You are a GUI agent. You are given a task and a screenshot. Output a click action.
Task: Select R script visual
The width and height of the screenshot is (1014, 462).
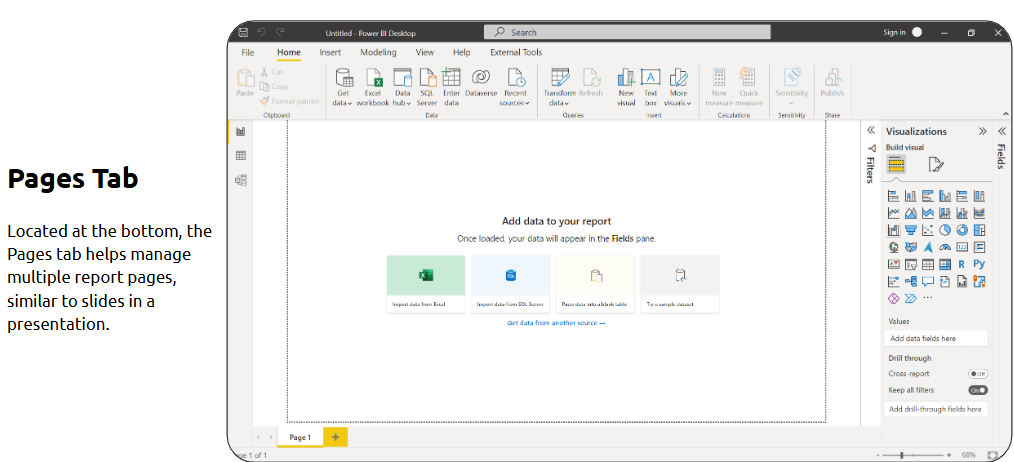coord(962,264)
